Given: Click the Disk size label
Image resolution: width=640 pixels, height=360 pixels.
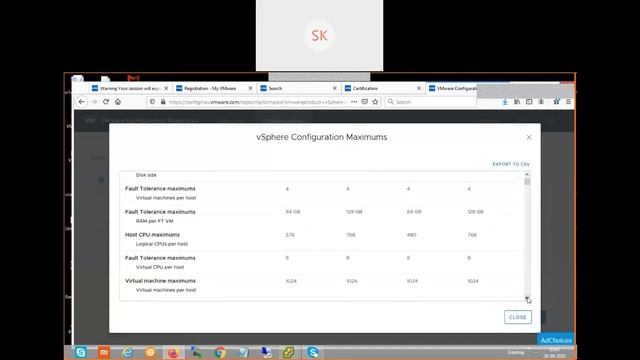Looking at the screenshot, I should point(146,175).
